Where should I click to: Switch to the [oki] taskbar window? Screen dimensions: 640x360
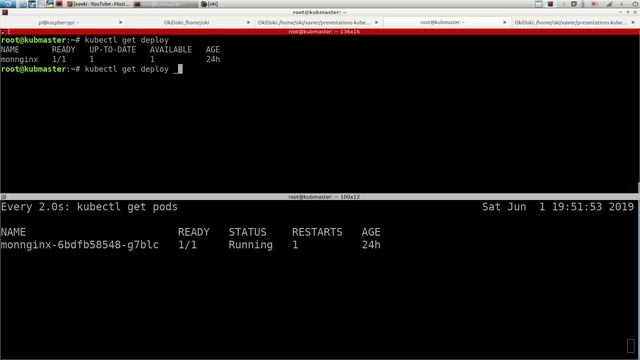210,4
